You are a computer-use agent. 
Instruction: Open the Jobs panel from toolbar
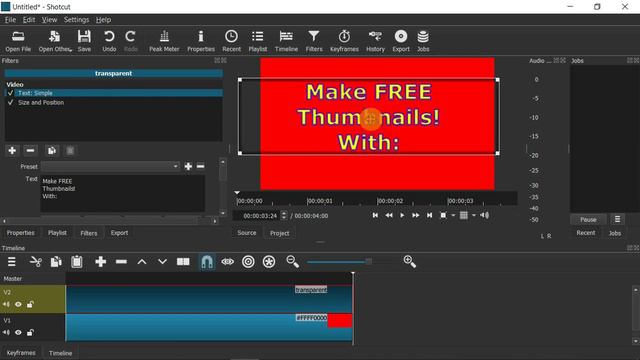click(x=423, y=41)
